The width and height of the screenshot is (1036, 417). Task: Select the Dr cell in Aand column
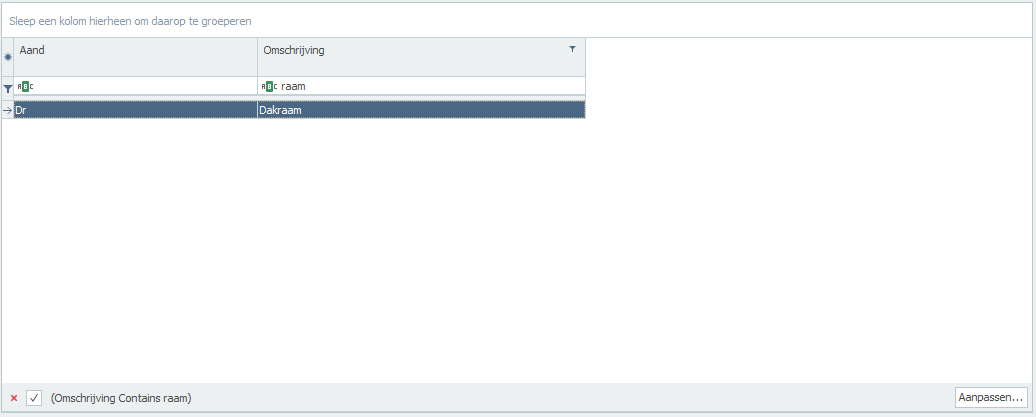[x=135, y=110]
